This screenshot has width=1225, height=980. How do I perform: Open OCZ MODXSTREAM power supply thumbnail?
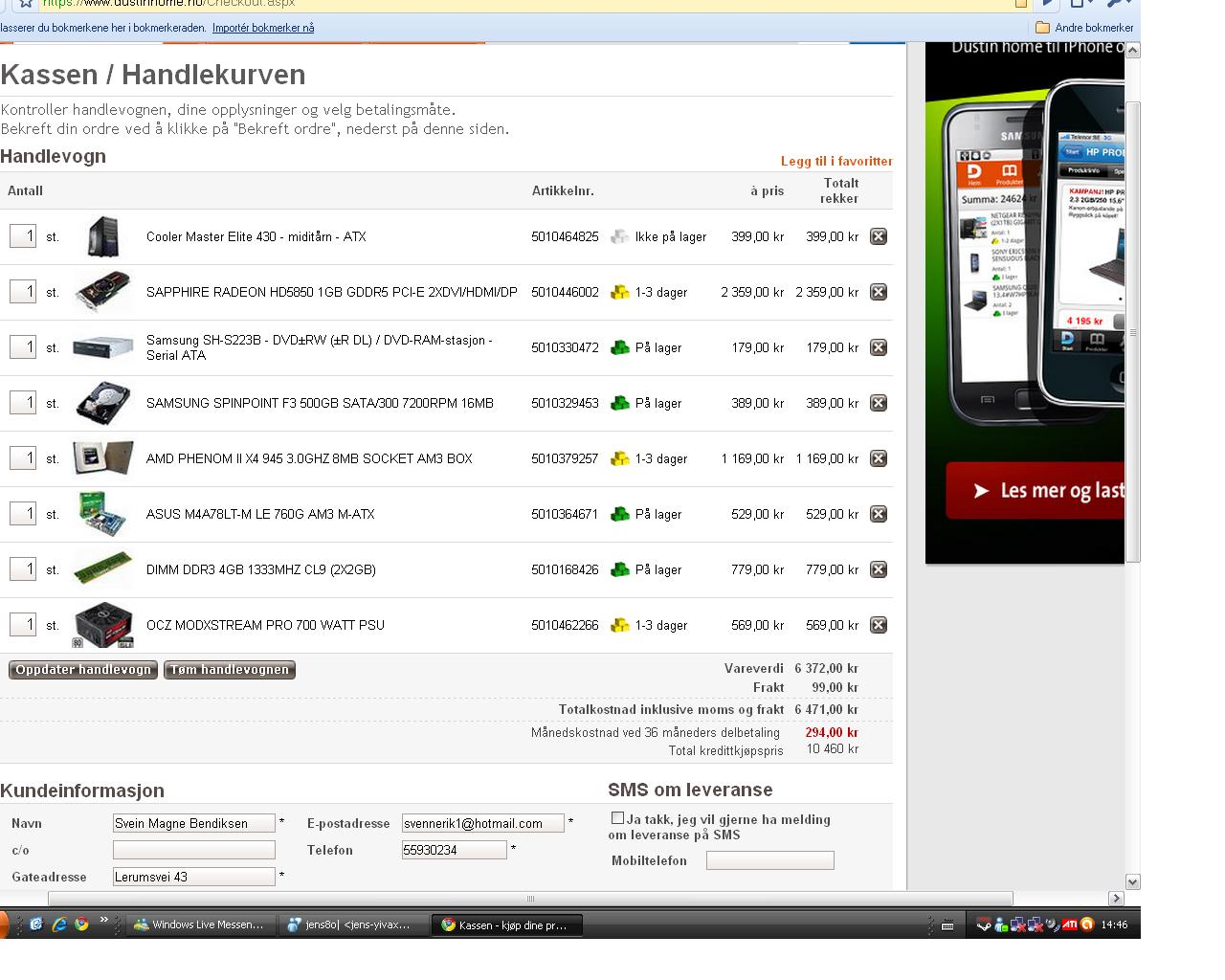click(x=102, y=625)
